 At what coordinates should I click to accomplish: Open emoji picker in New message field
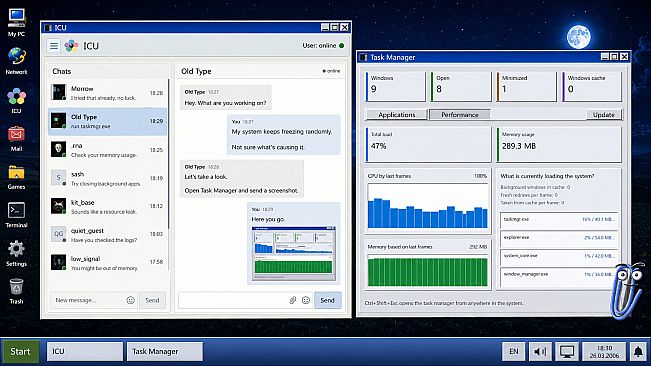130,300
